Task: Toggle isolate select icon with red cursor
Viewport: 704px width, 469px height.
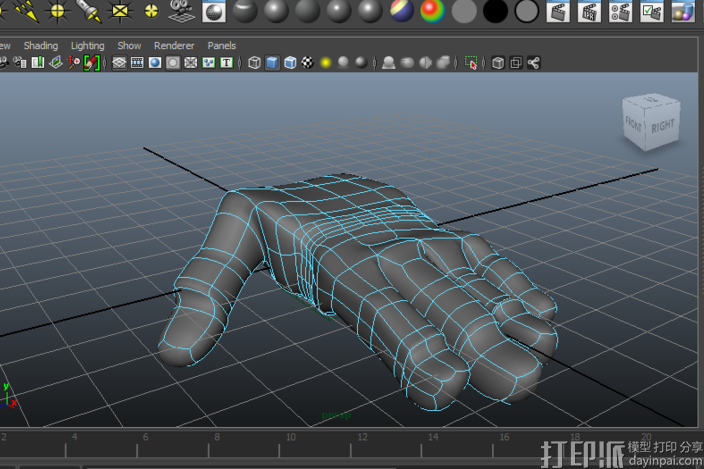Action: [471, 63]
